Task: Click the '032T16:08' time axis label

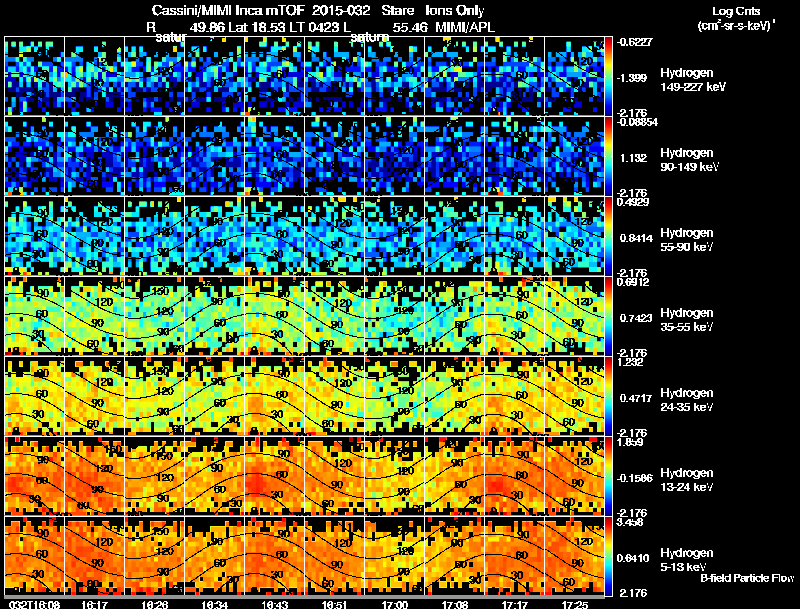Action: pos(35,604)
